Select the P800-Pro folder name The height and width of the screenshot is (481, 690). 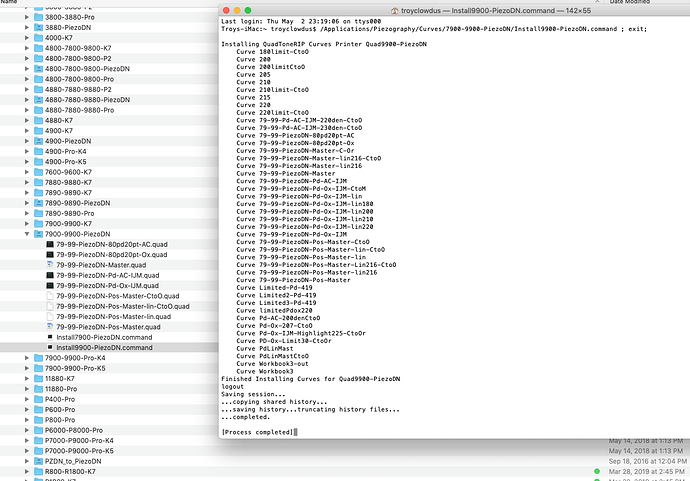tap(60, 420)
